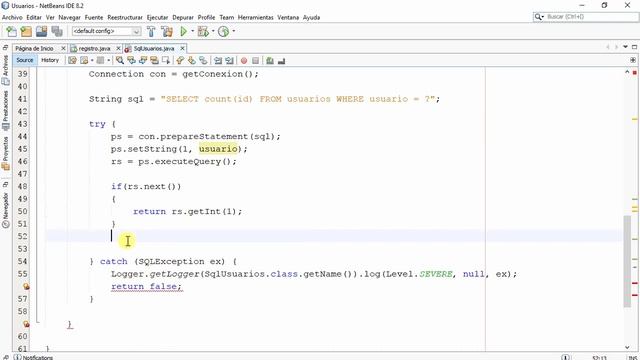The image size is (640, 360).
Task: Open the Ayuda menu
Action: click(311, 17)
